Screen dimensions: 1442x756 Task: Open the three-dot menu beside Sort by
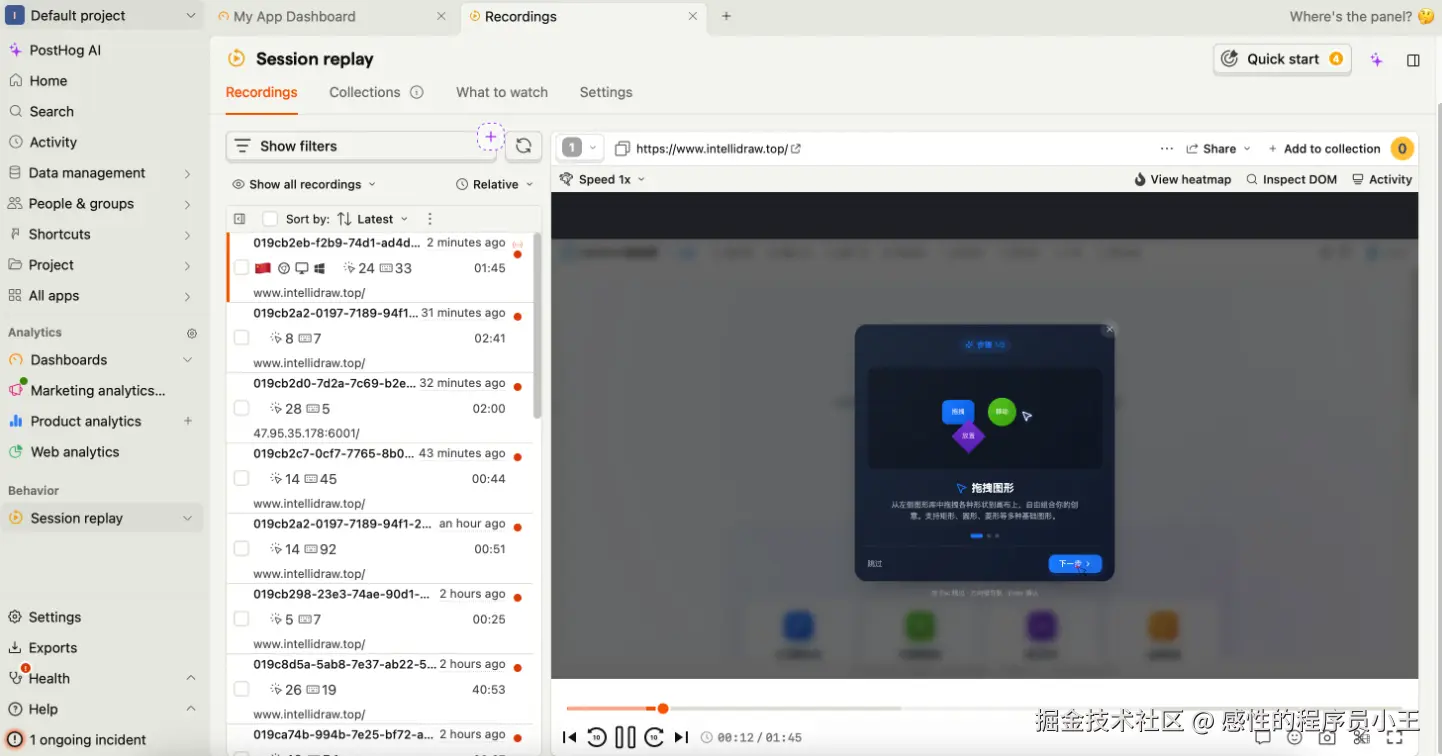coord(430,219)
